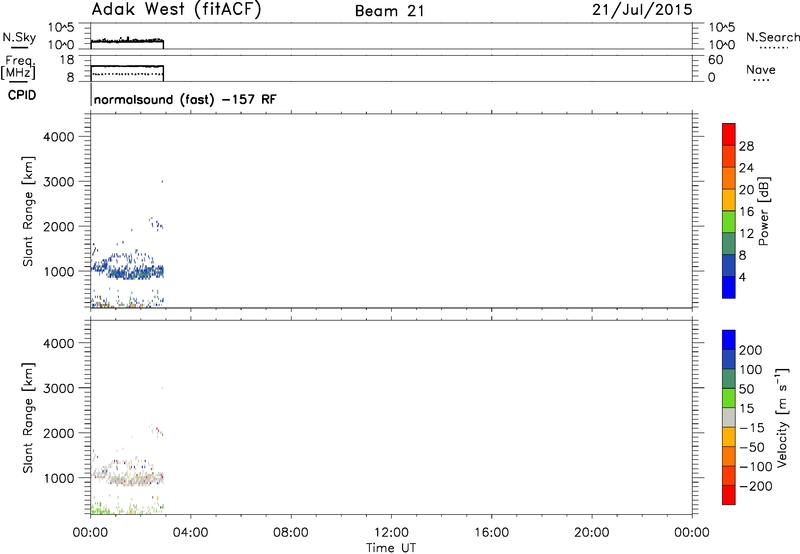This screenshot has width=800, height=554.
Task: Click the 'Nave' legend label
Action: click(761, 69)
